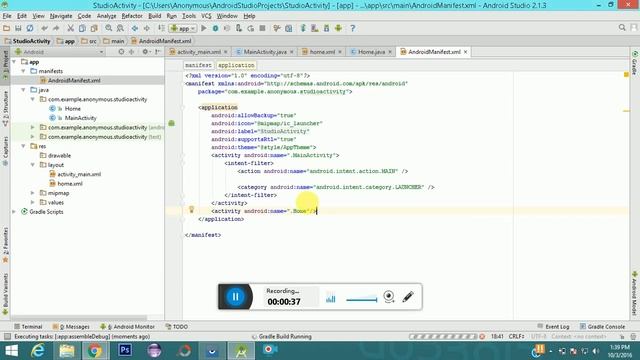Open the Build menu

[154, 16]
